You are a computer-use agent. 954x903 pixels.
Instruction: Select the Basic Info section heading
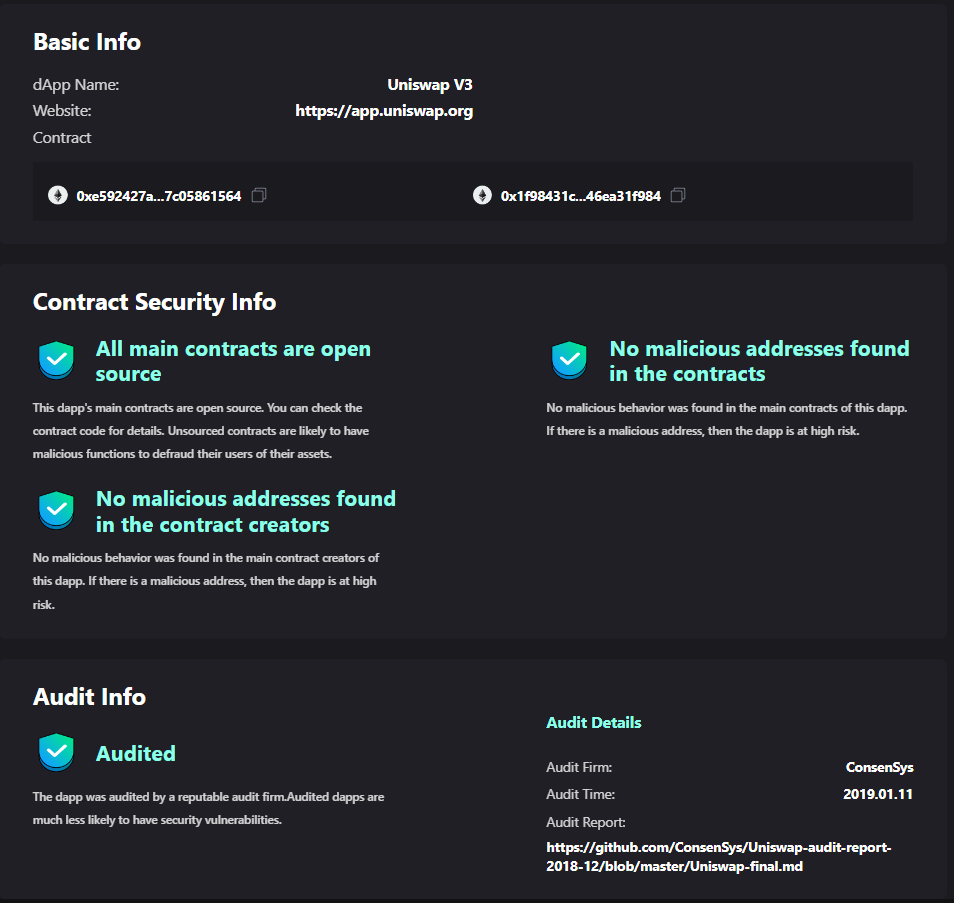tap(87, 42)
